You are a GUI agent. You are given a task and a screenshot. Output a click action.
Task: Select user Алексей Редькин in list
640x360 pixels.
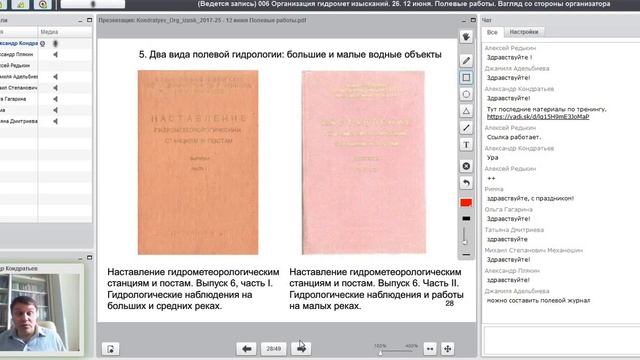click(x=19, y=65)
